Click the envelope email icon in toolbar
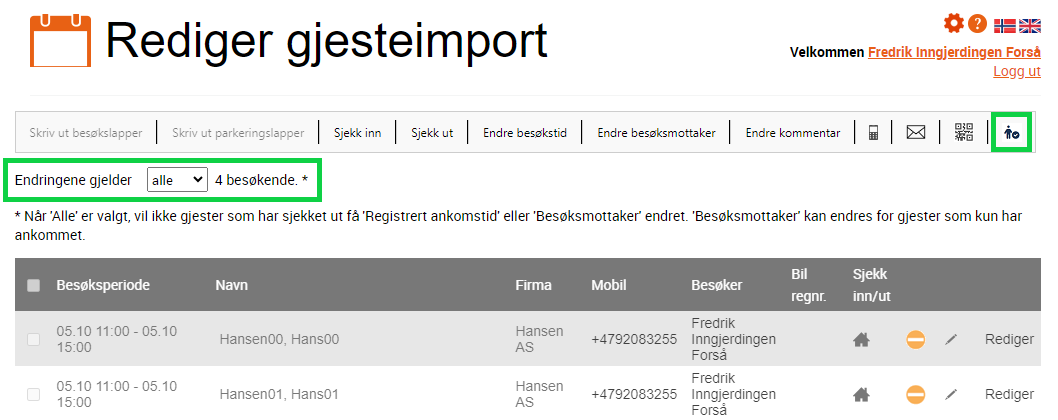The height and width of the screenshot is (420, 1058). click(916, 133)
